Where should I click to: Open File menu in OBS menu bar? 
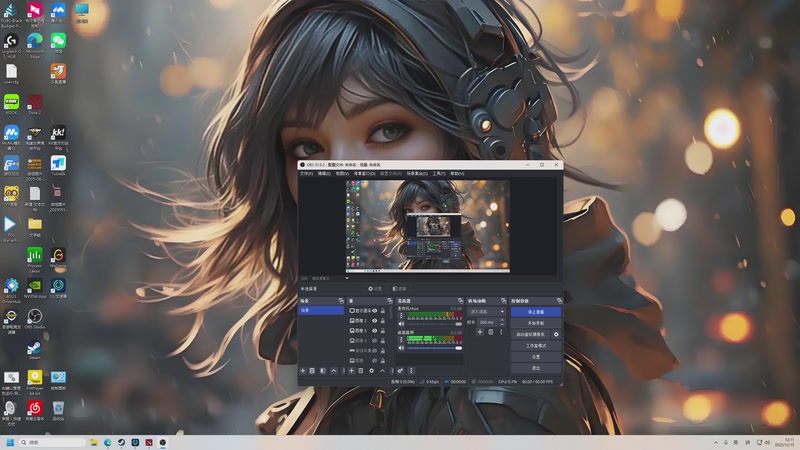[306, 173]
